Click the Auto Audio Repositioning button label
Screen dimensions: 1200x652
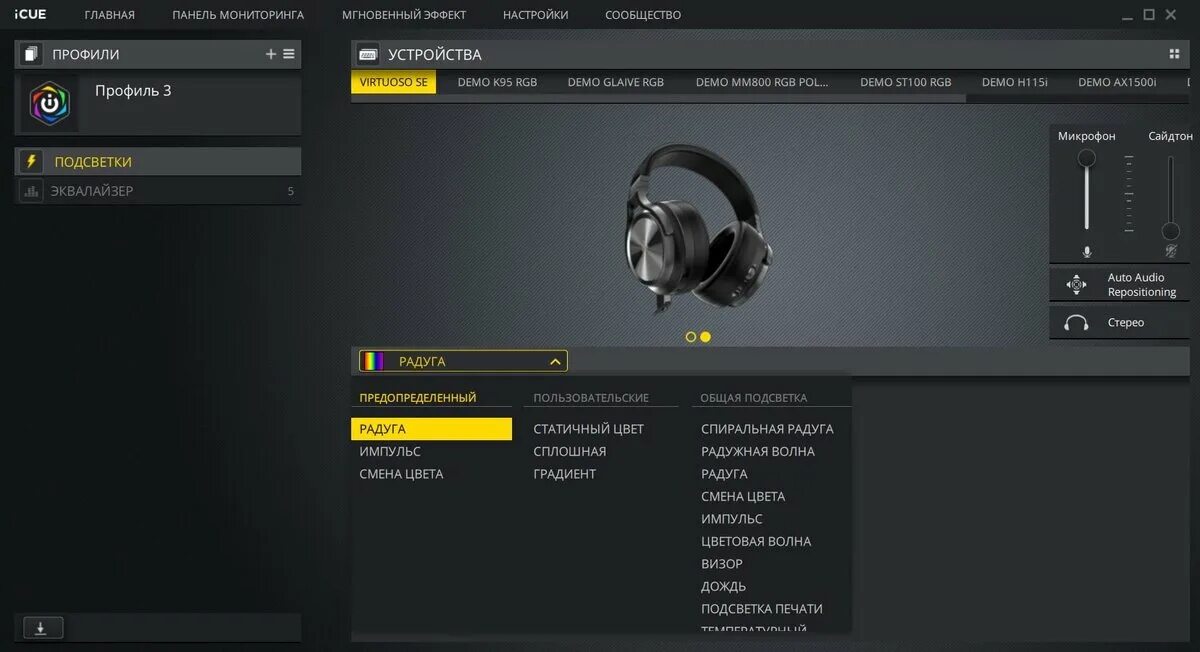click(x=1142, y=285)
